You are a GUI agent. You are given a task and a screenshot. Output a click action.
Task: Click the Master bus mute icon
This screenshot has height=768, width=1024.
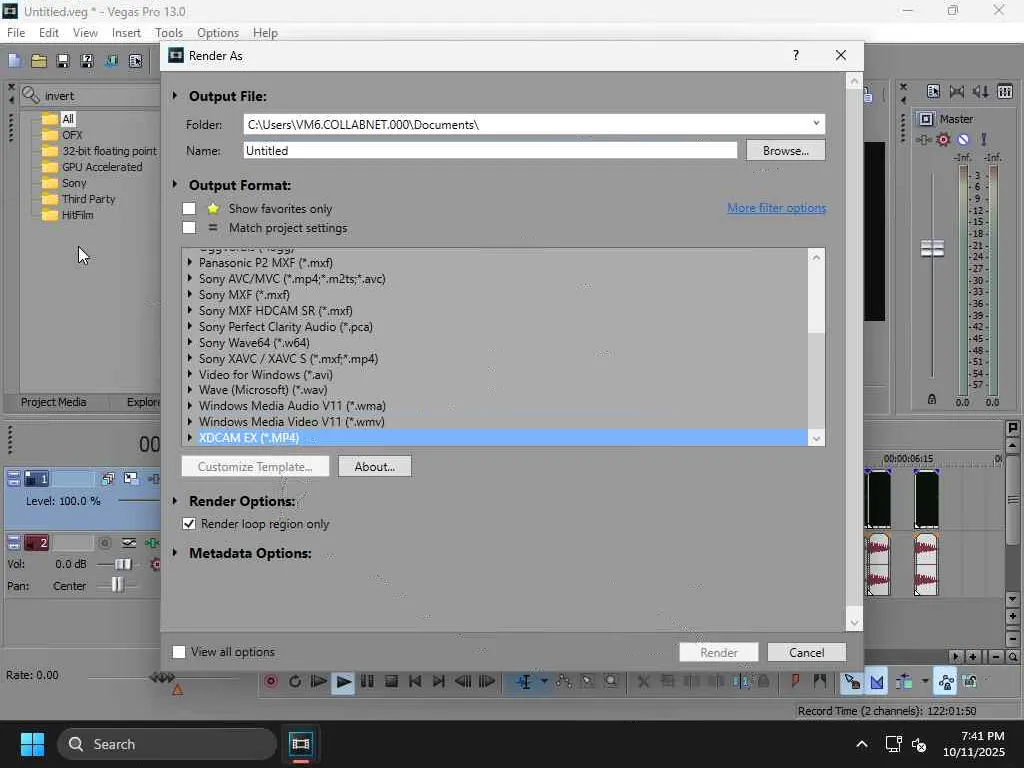[x=963, y=139]
